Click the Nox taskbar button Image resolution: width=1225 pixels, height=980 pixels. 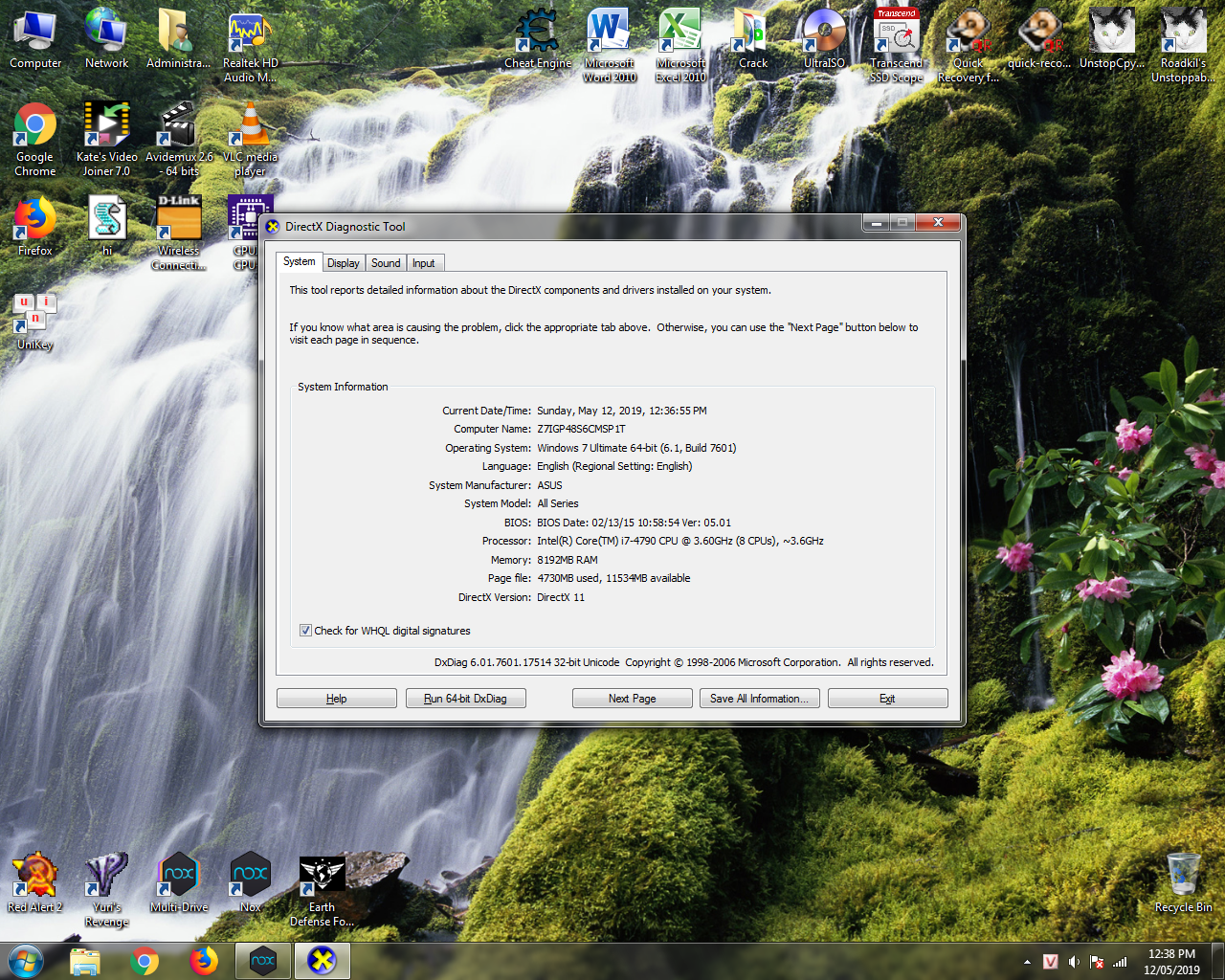pos(263,961)
